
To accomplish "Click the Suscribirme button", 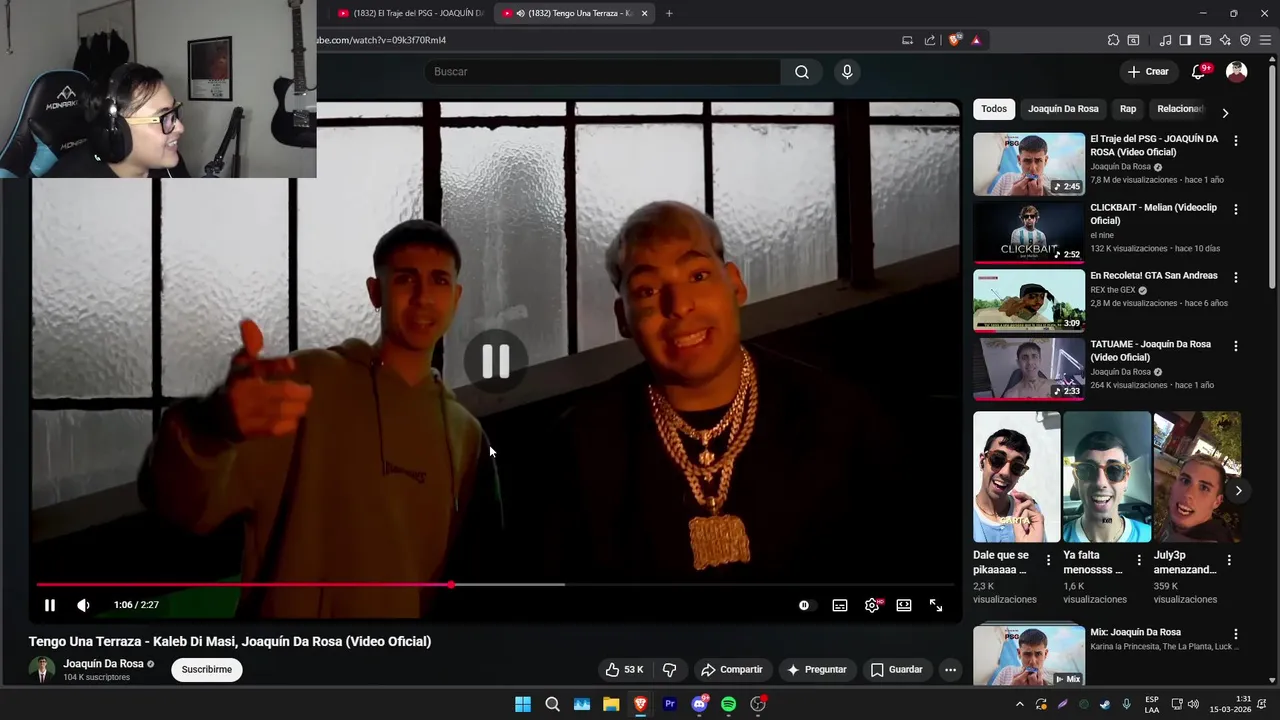I will click(207, 670).
